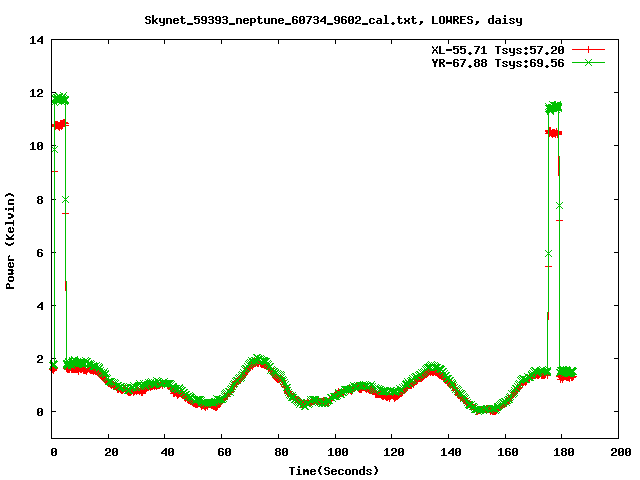Click y-axis tick label 10
The width and height of the screenshot is (640, 480).
click(x=37, y=146)
